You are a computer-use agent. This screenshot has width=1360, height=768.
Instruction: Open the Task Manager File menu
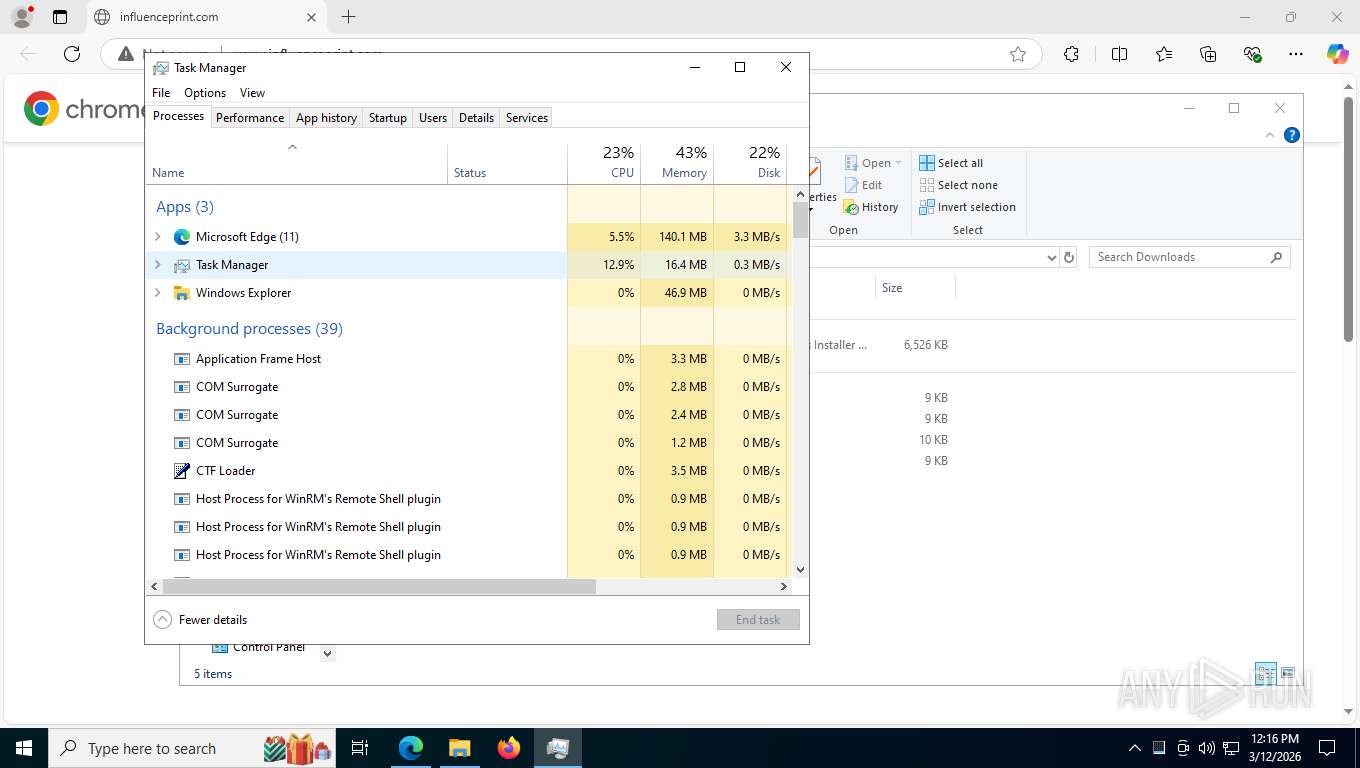point(161,93)
